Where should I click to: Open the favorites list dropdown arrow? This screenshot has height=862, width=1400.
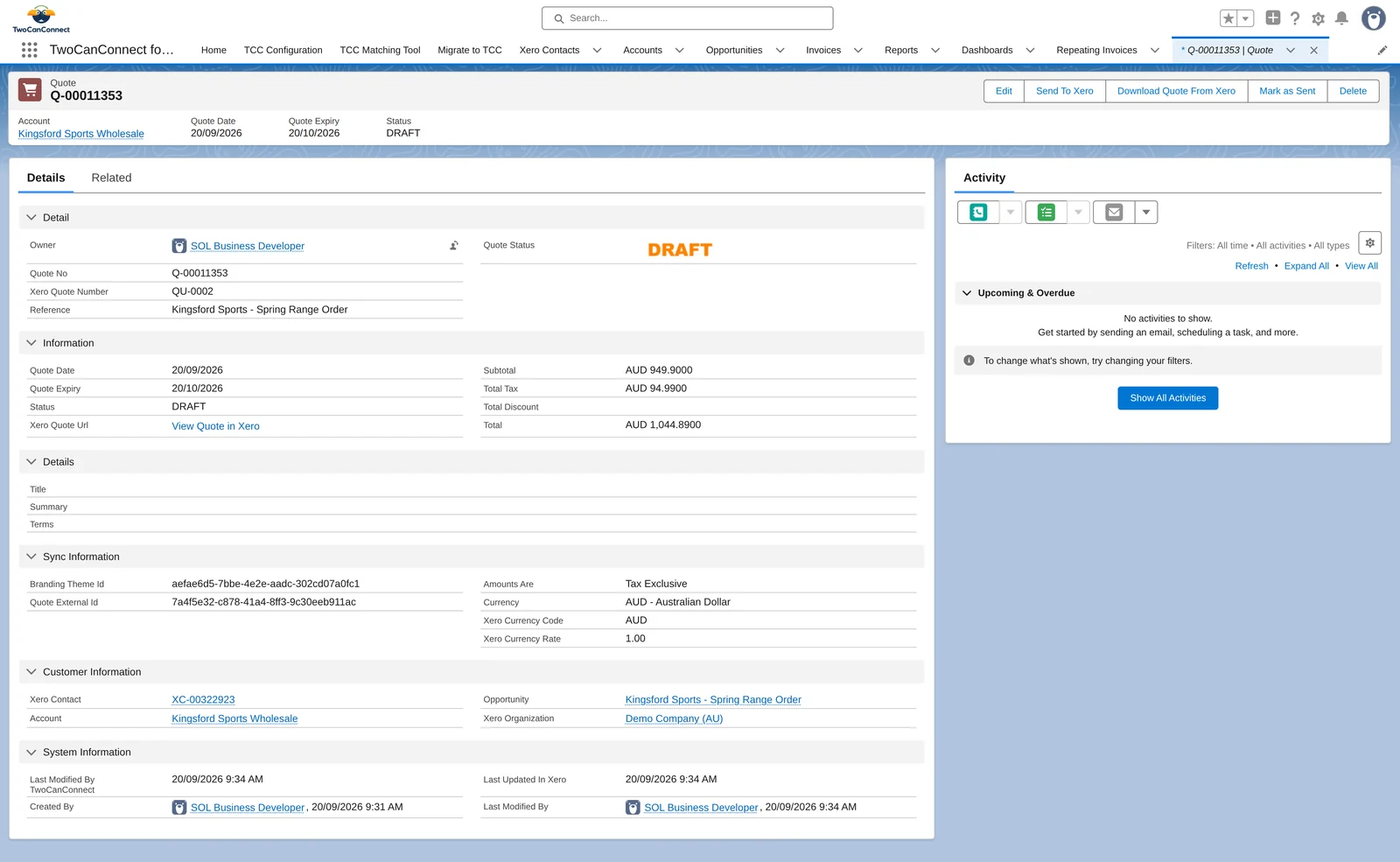pos(1246,18)
